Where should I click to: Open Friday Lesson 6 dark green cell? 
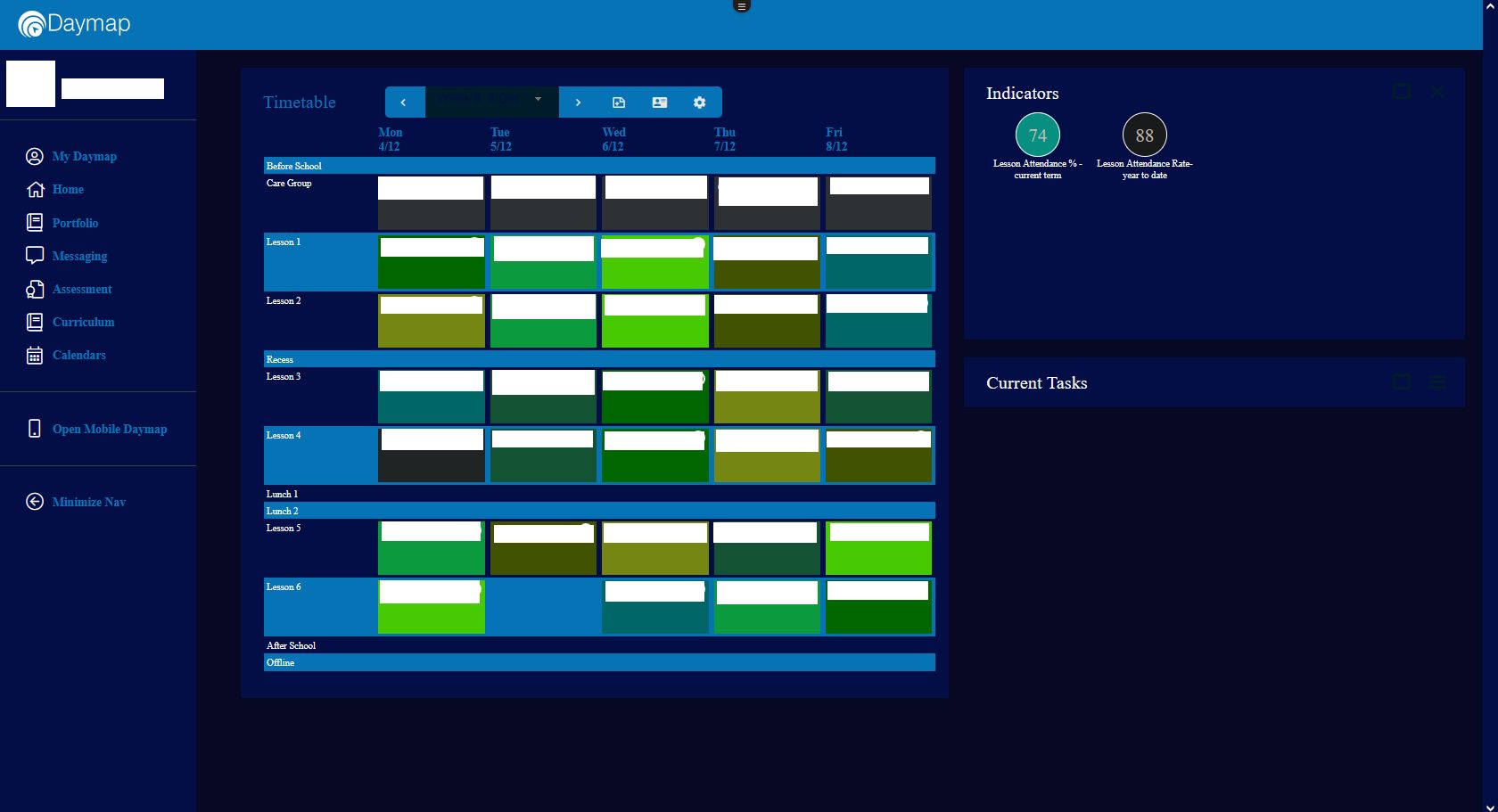pyautogui.click(x=879, y=607)
